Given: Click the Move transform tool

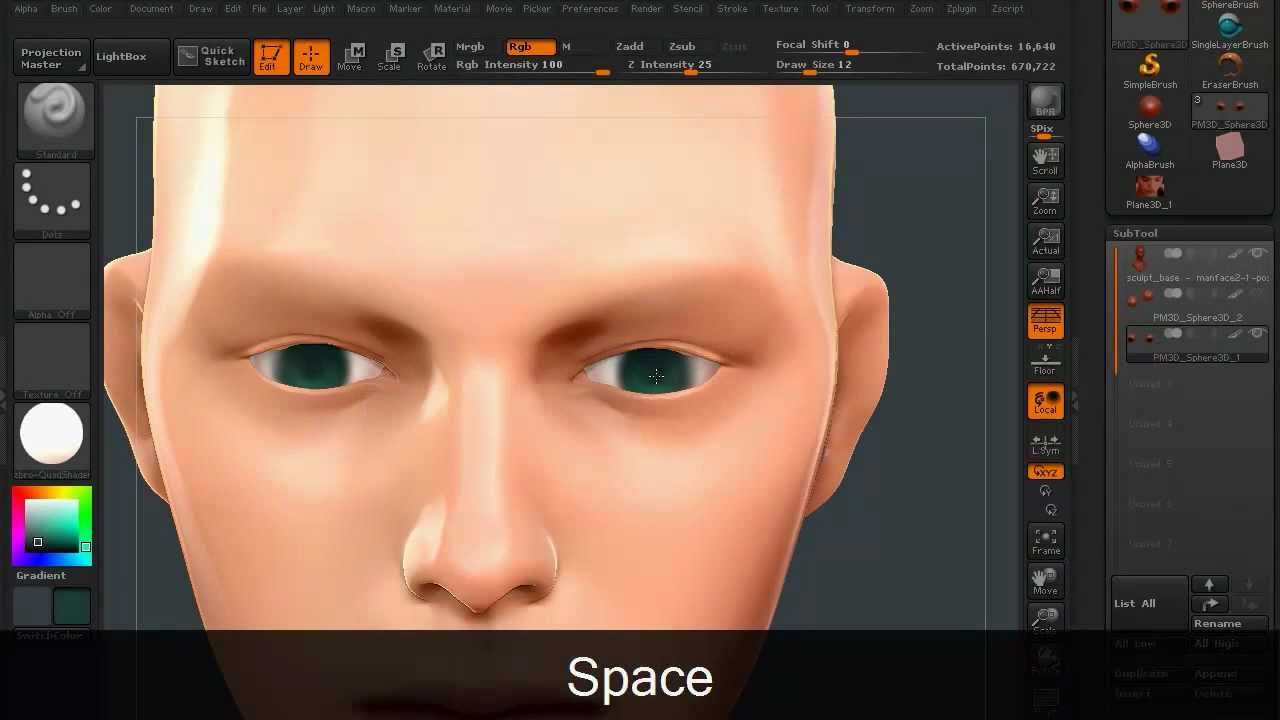Looking at the screenshot, I should (350, 57).
